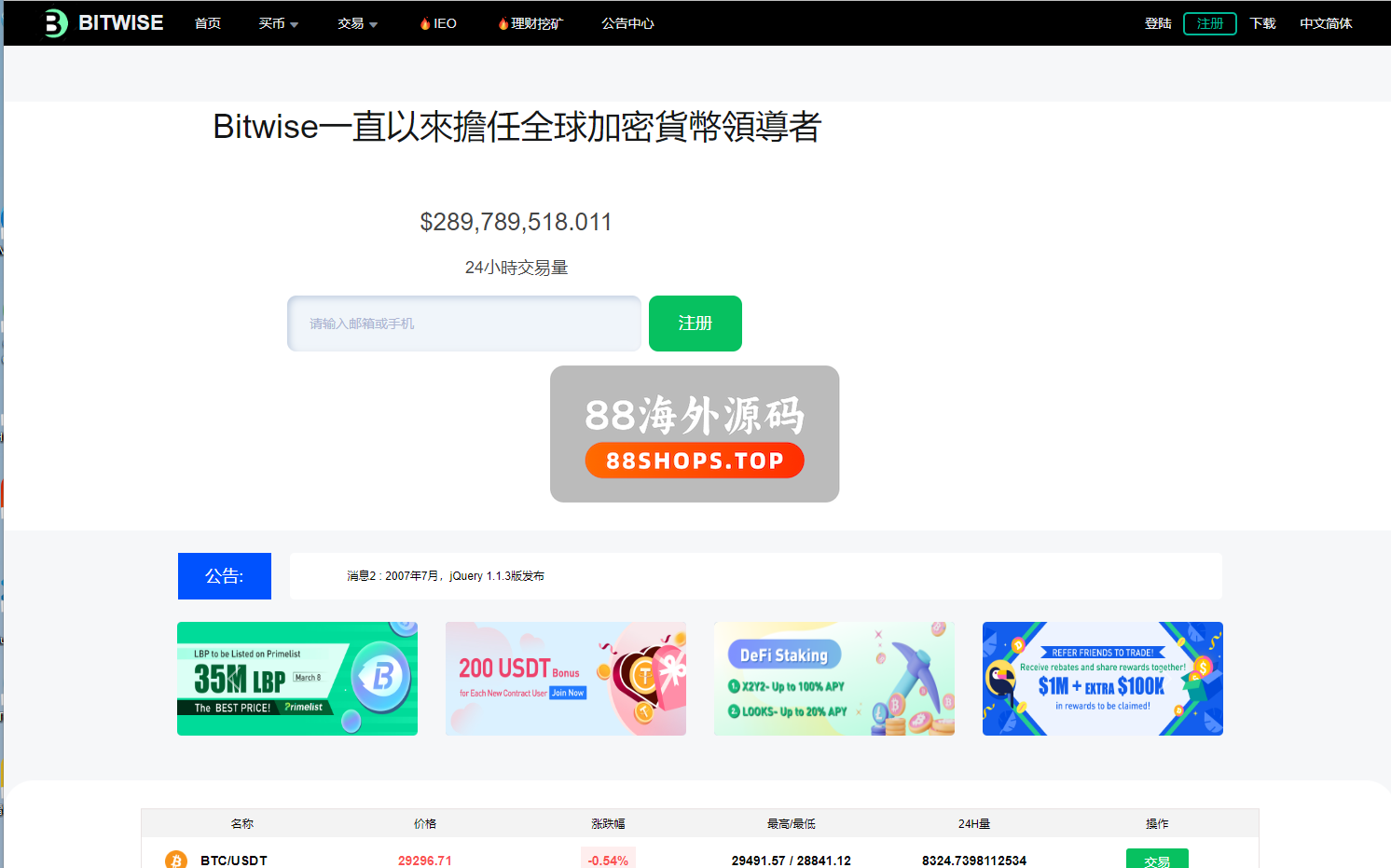Click the 88海外源码 banner image

click(x=695, y=434)
